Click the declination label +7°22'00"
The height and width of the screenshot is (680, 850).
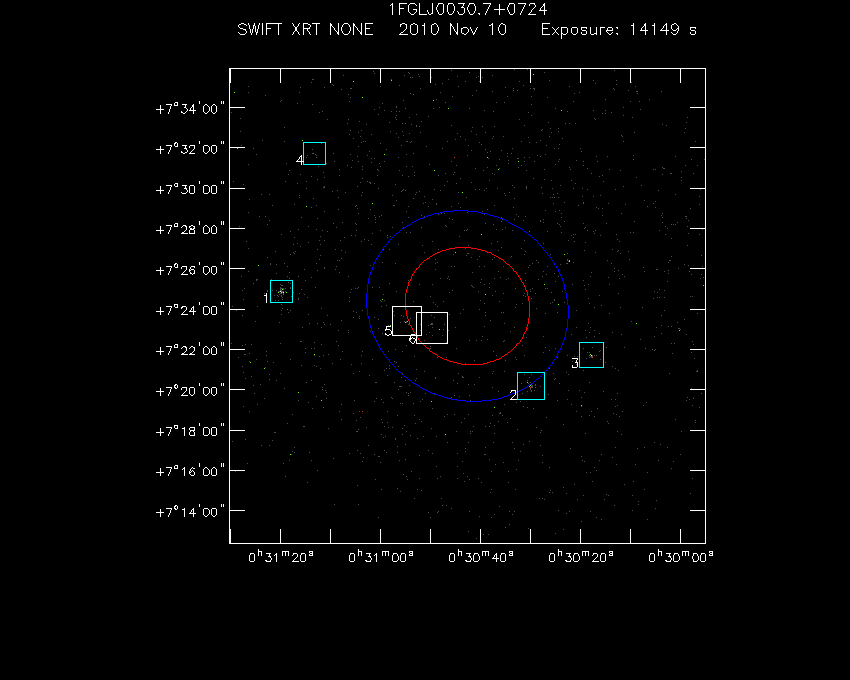(x=190, y=351)
